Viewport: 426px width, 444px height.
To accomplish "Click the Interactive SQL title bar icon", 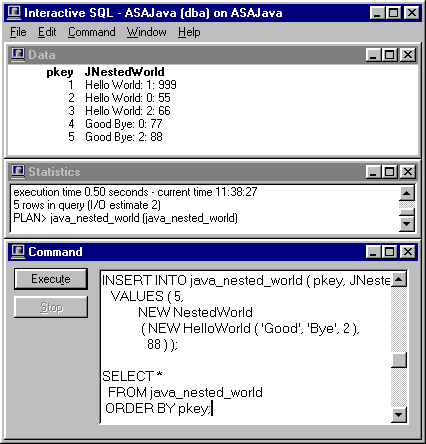I will (x=14, y=13).
